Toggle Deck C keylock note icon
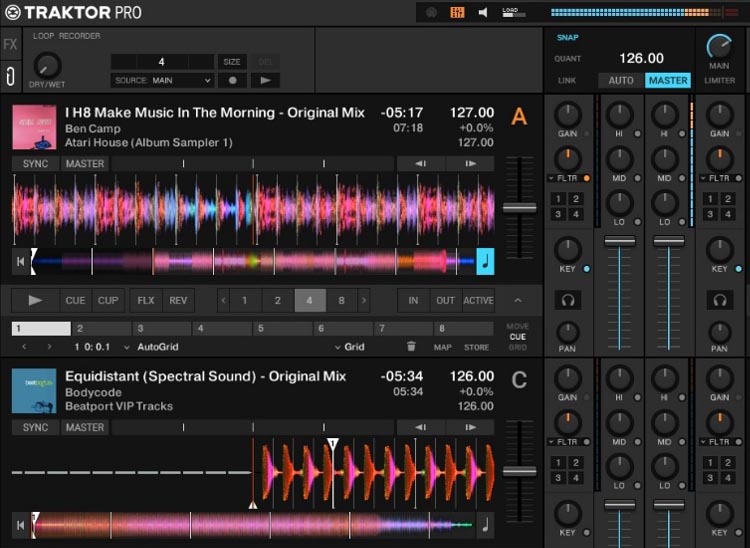Viewport: 750px width, 548px height. tap(485, 525)
